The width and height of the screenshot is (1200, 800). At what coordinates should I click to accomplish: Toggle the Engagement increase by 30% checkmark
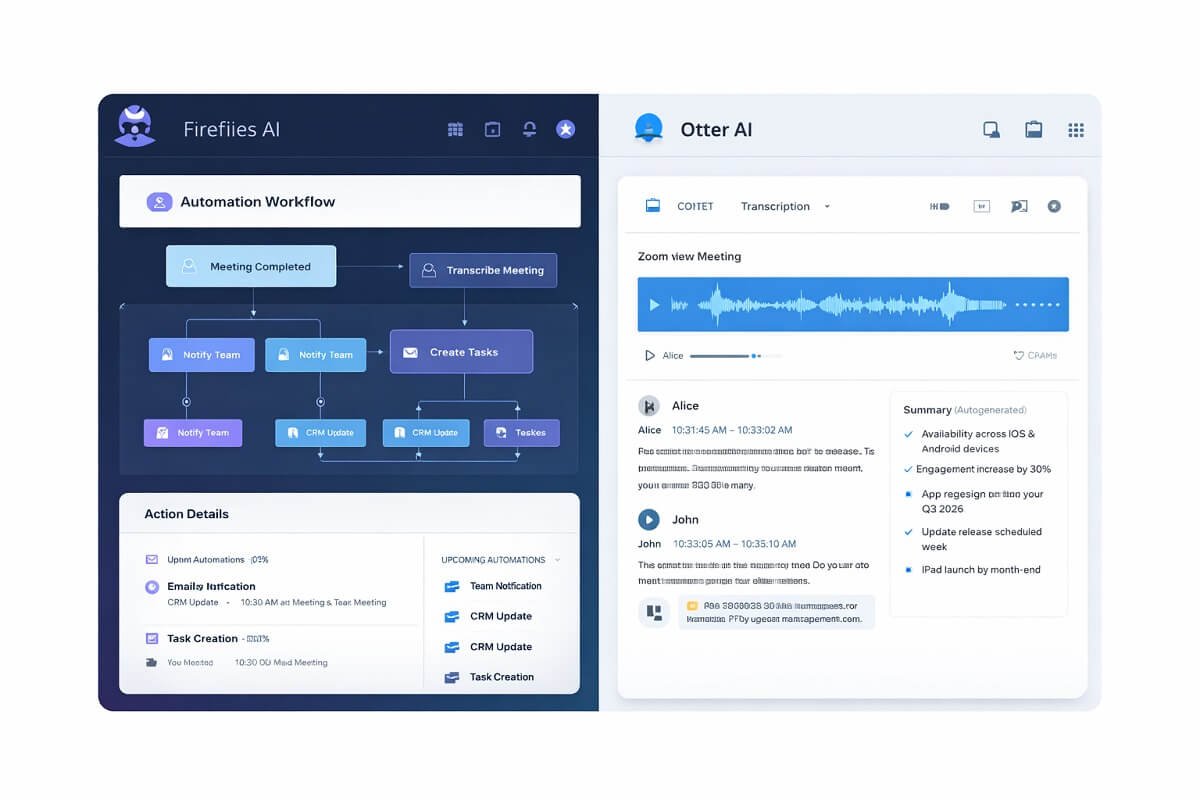click(908, 469)
